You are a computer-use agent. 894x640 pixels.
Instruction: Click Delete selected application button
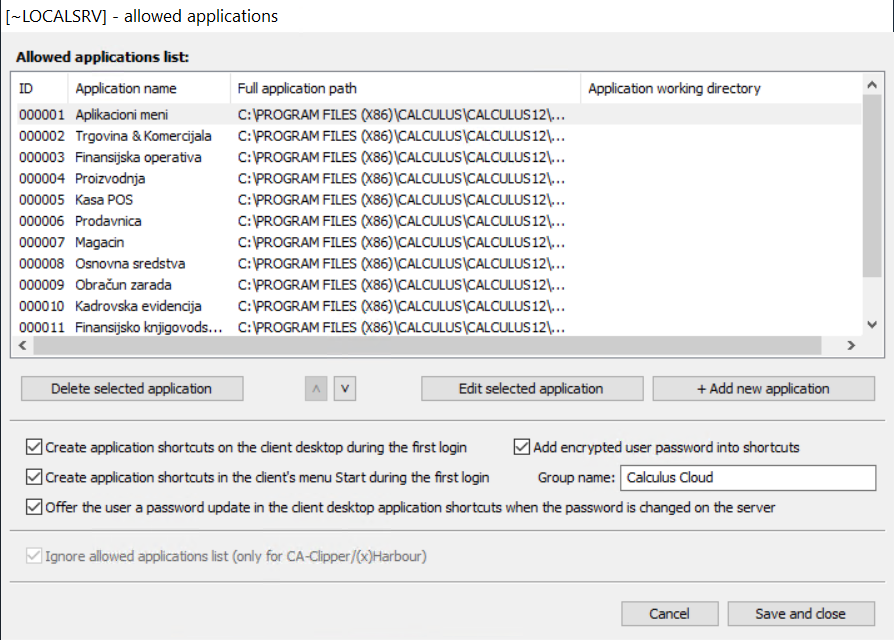pos(131,389)
